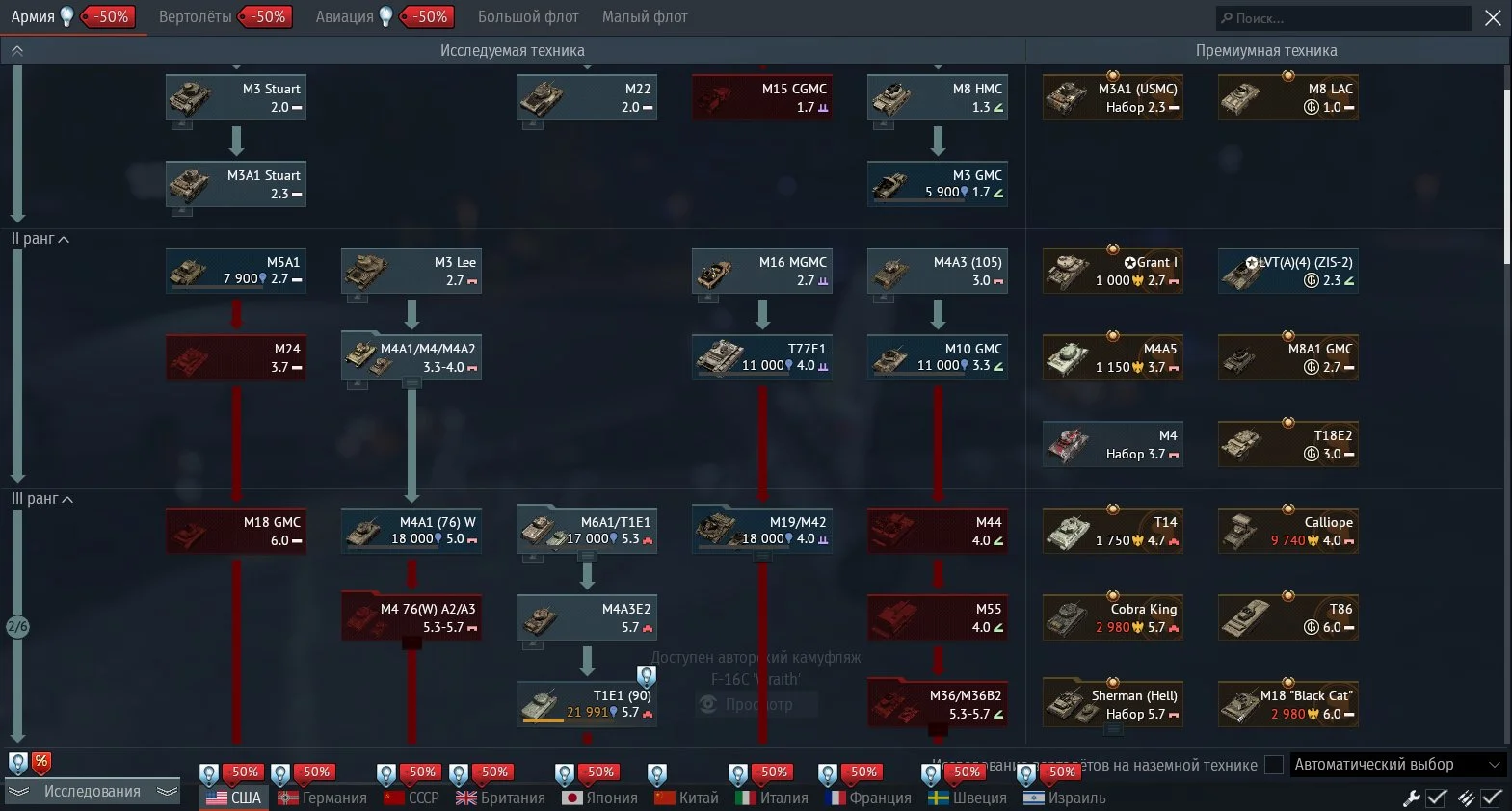Select the locked M44 vehicle card
Image resolution: width=1512 pixels, height=811 pixels.
(x=938, y=532)
